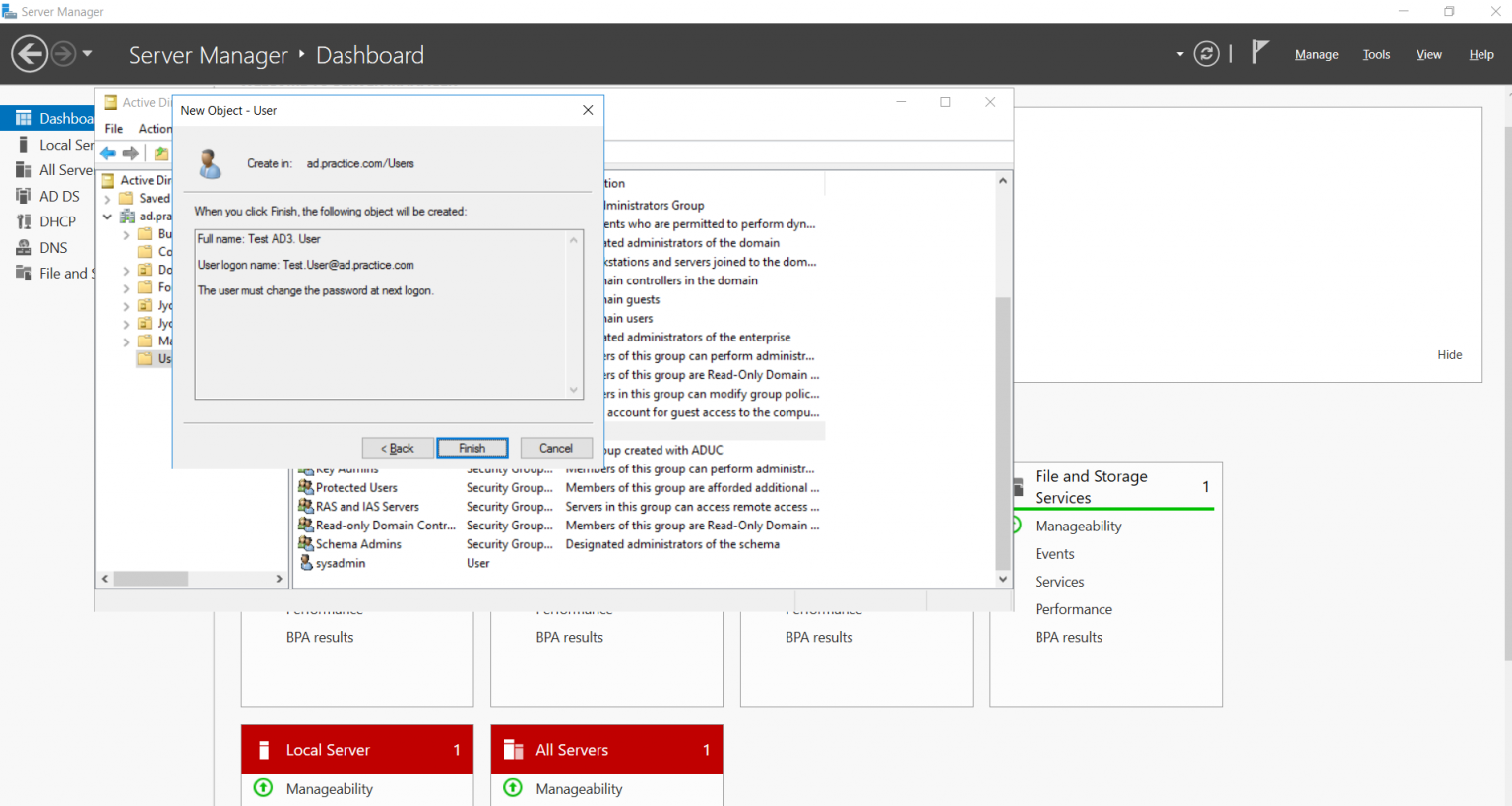Collapse the ad.practice domain node
1512x806 pixels.
107,217
